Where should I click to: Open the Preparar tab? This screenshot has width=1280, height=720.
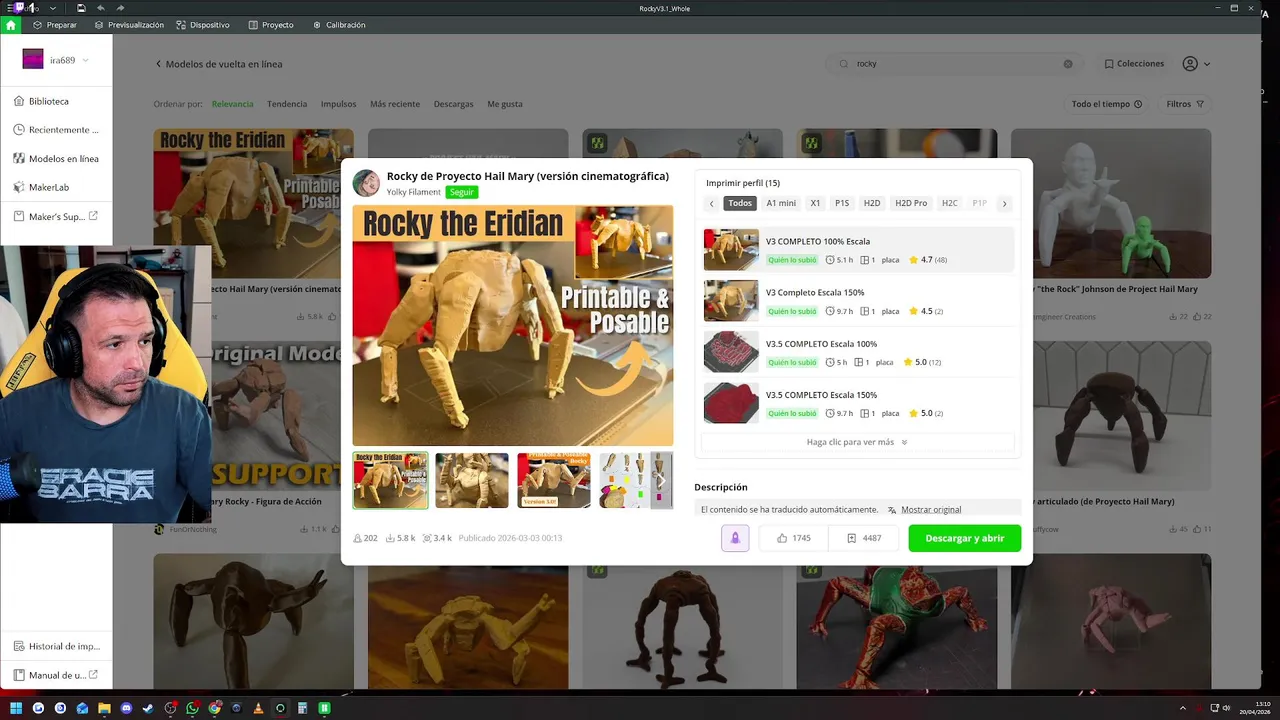point(55,25)
